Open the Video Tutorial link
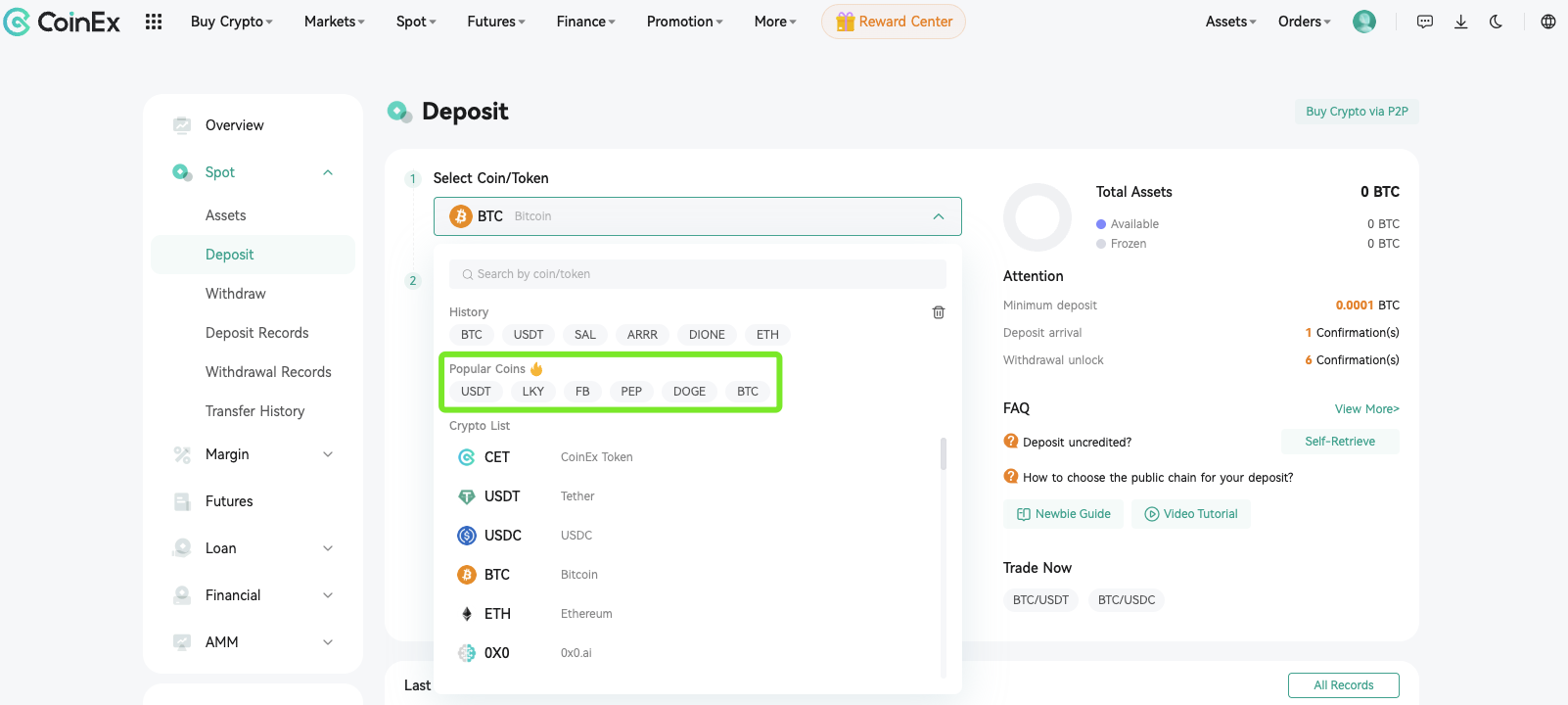Image resolution: width=1568 pixels, height=705 pixels. (1191, 514)
